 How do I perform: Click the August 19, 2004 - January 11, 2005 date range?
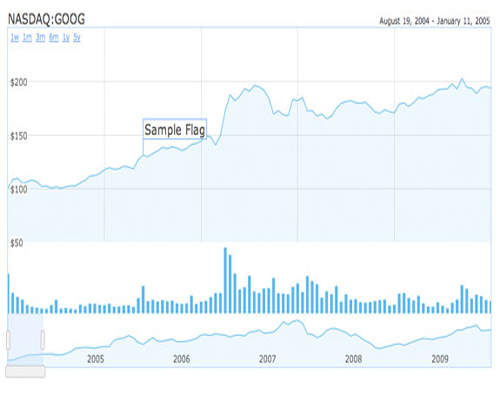435,21
